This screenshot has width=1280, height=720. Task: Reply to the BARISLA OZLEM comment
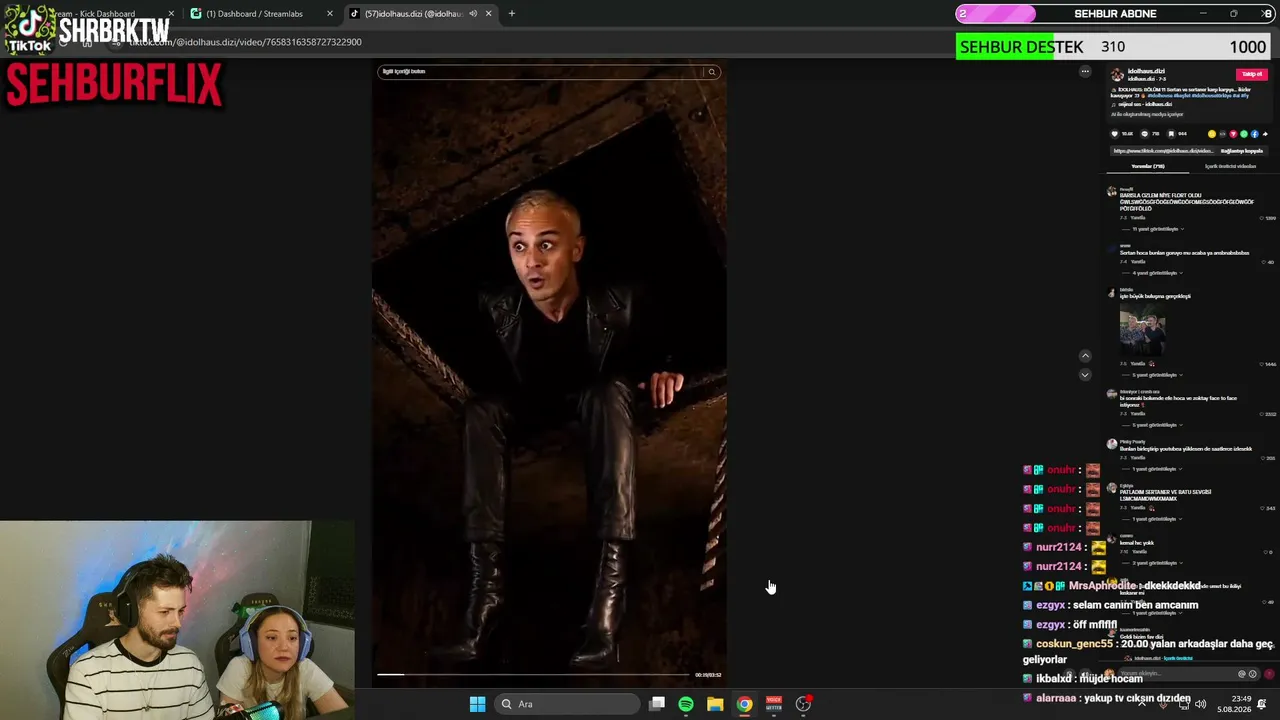(1138, 218)
